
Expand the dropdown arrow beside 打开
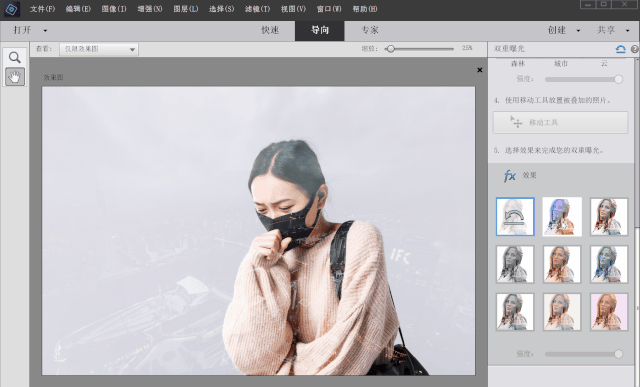click(45, 31)
